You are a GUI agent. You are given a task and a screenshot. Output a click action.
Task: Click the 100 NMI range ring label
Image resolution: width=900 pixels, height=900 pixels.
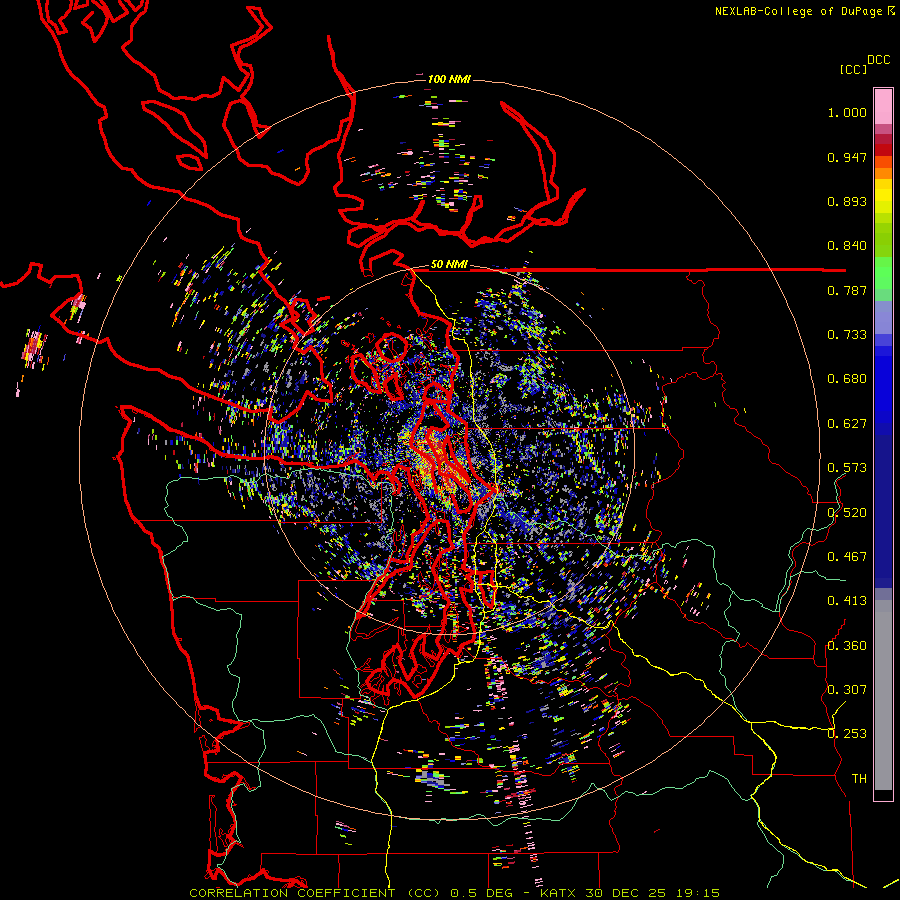coord(449,79)
